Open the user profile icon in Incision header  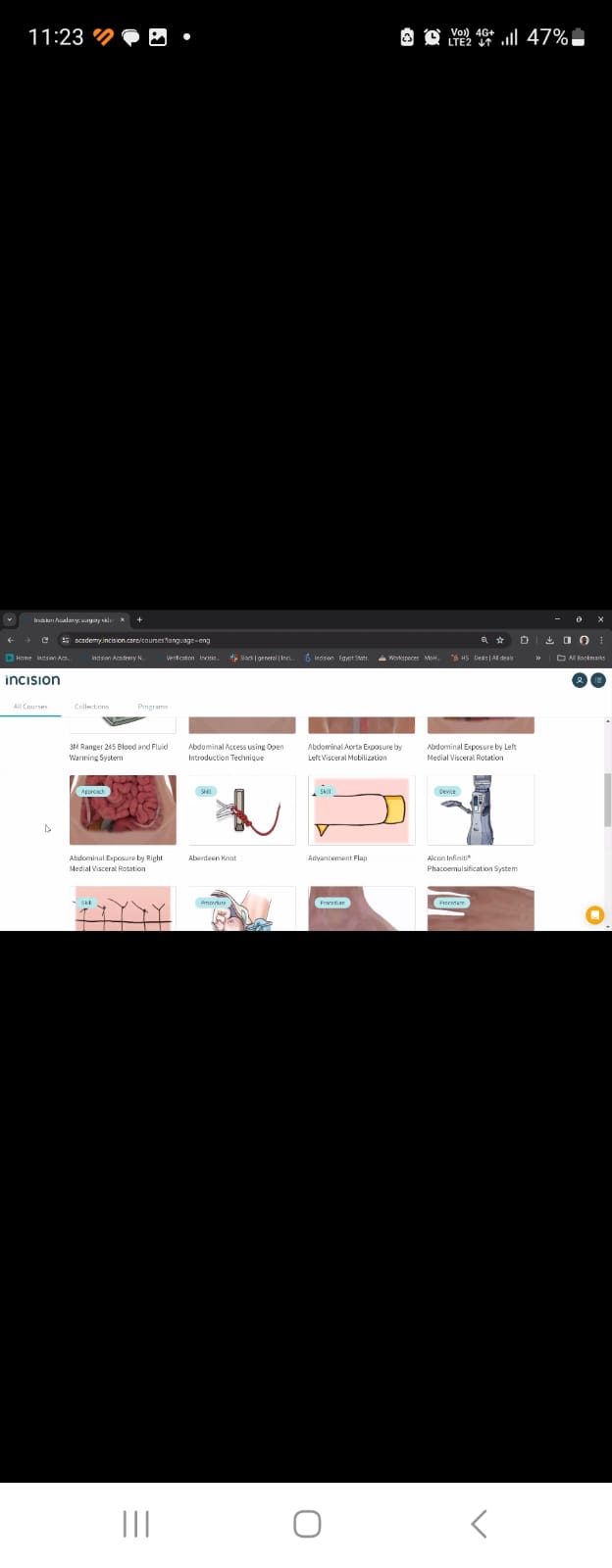(580, 680)
